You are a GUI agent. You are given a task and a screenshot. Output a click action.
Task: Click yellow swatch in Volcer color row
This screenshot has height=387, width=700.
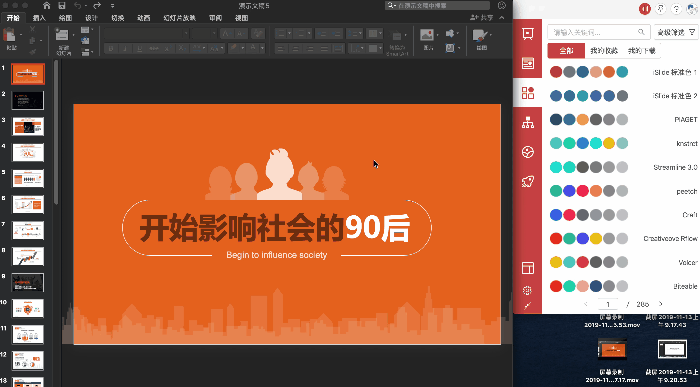[x=556, y=262]
